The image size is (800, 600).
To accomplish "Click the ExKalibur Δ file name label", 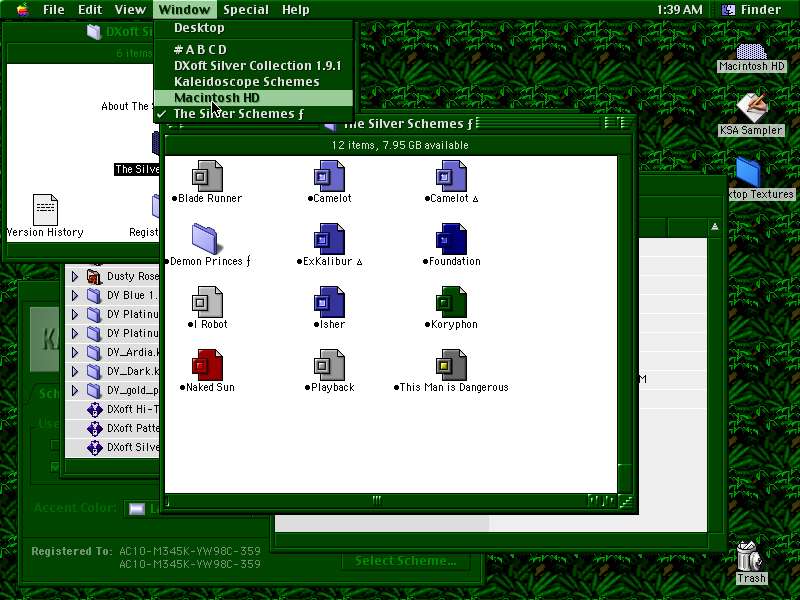I will point(330,262).
